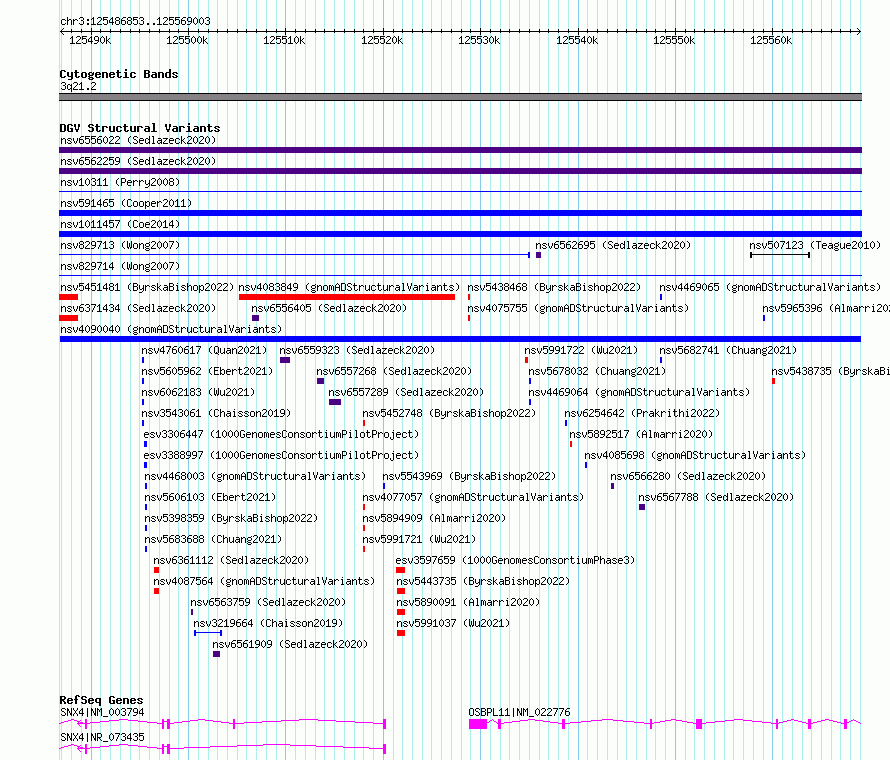Image resolution: width=890 pixels, height=760 pixels.
Task: Select esv3388997 1000GenomesConsortiumPilotProject label
Action: pos(281,455)
